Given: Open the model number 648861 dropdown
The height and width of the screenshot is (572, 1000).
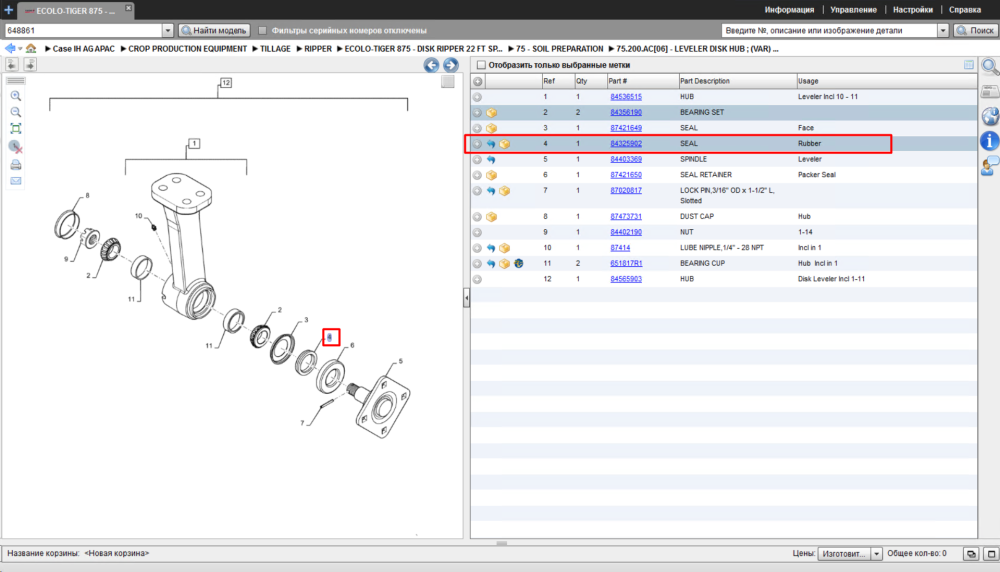Looking at the screenshot, I should click(168, 30).
